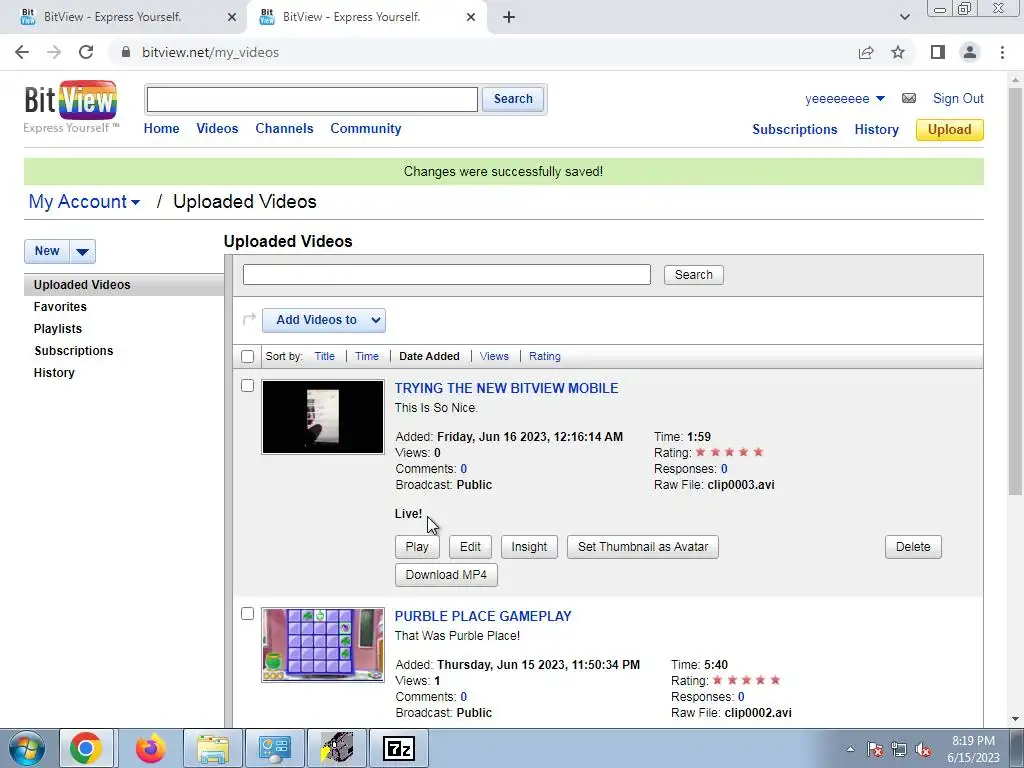Open the browser tab search chevron

coord(904,17)
